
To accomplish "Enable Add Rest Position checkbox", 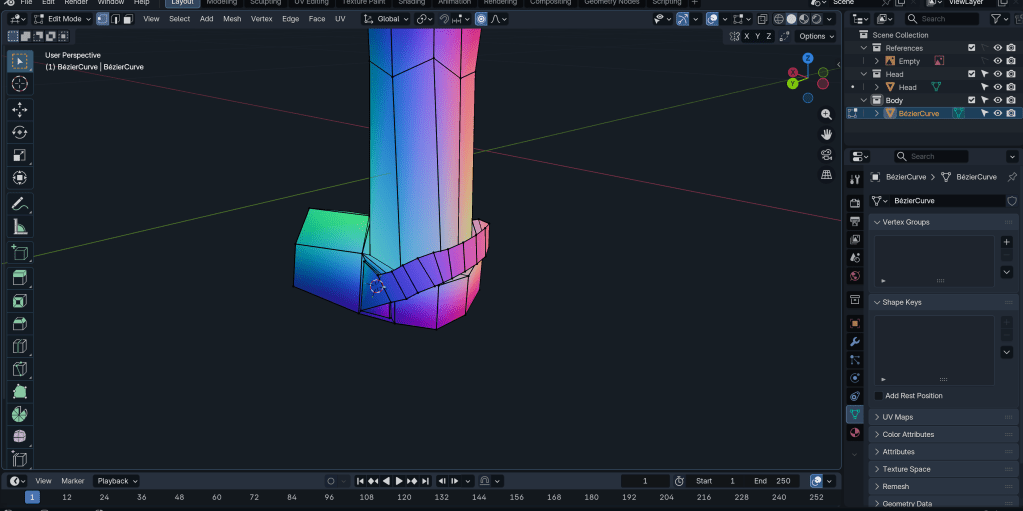I will [879, 396].
